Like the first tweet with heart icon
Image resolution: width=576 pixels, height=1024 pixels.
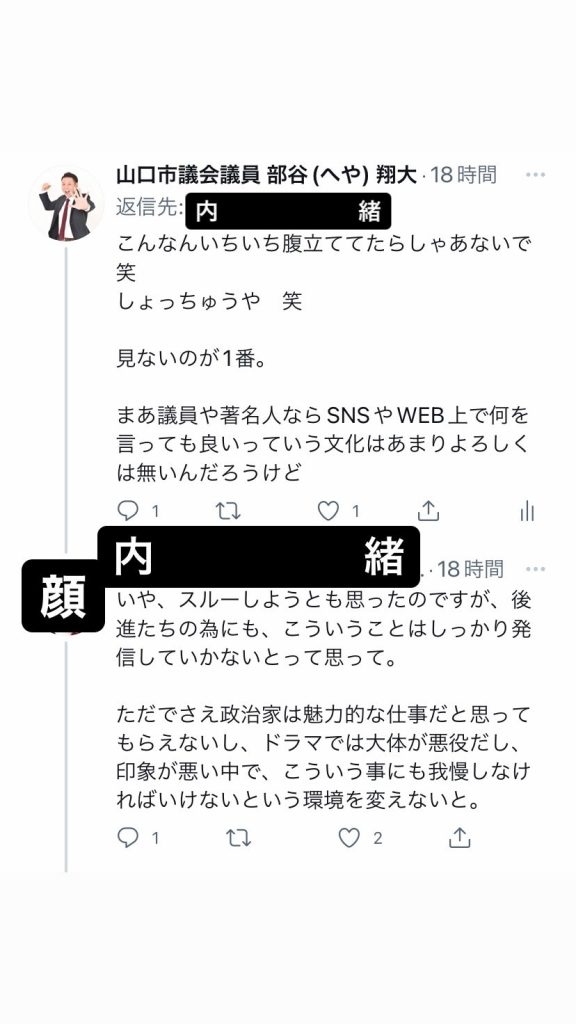328,511
